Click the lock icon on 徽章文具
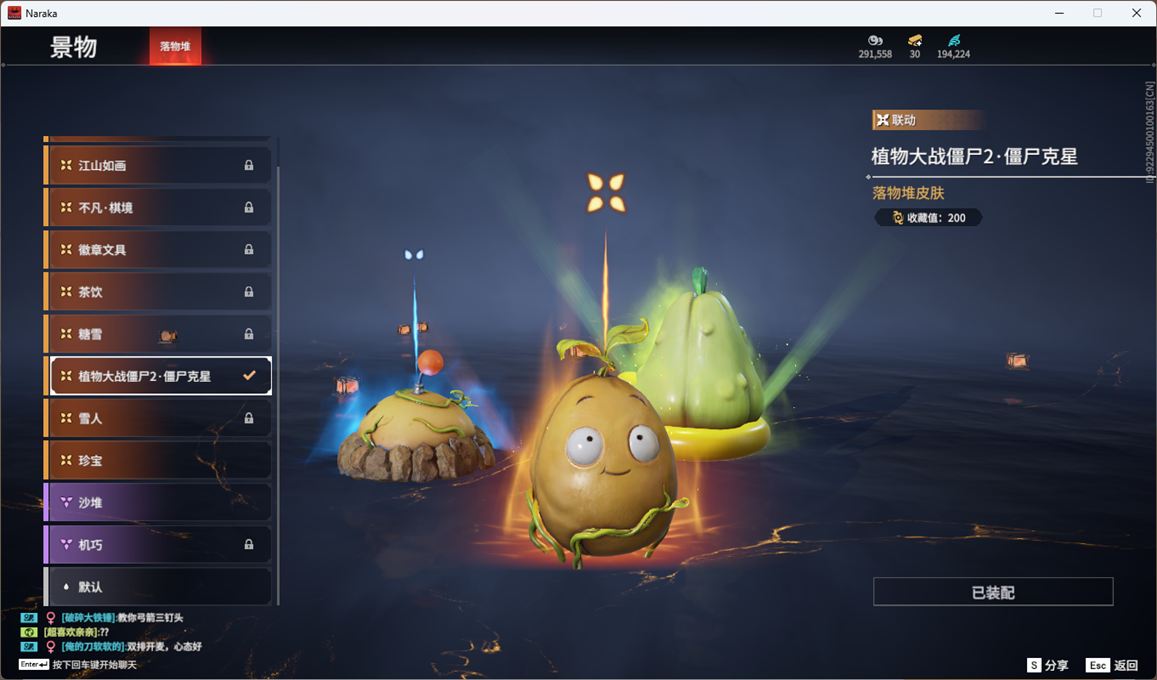This screenshot has height=680, width=1157. point(249,249)
